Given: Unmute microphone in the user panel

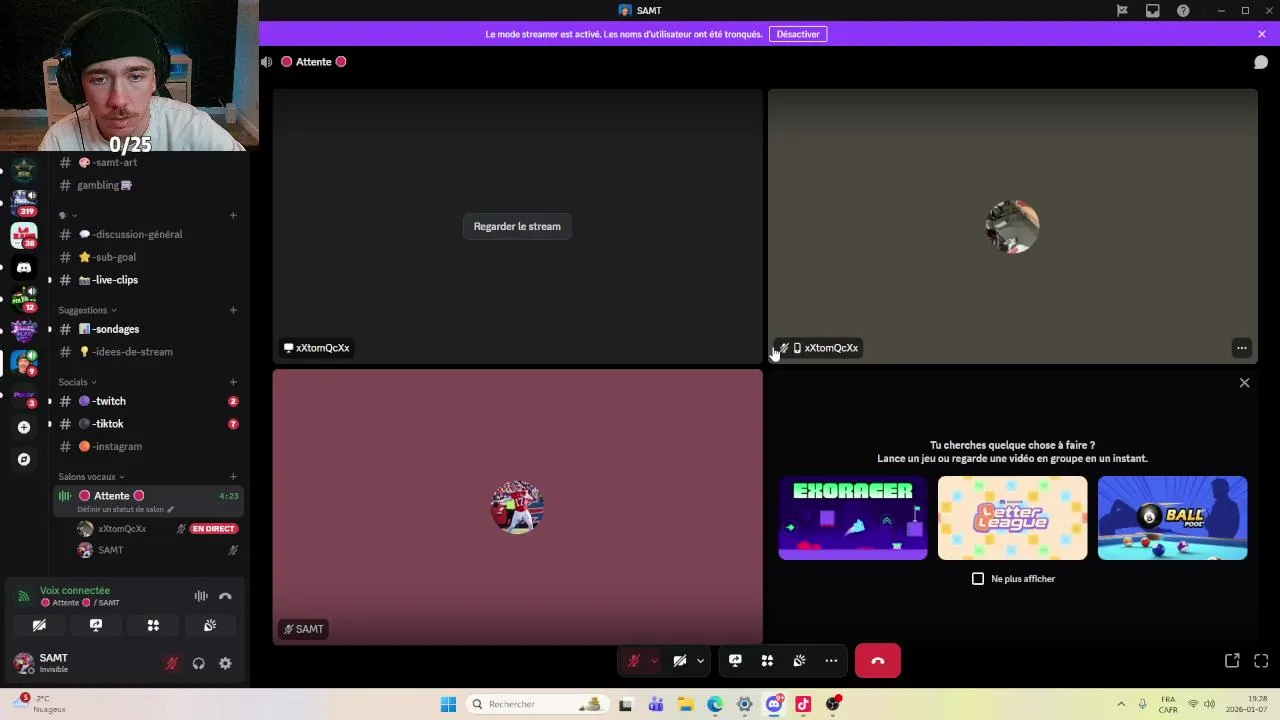Looking at the screenshot, I should 172,663.
